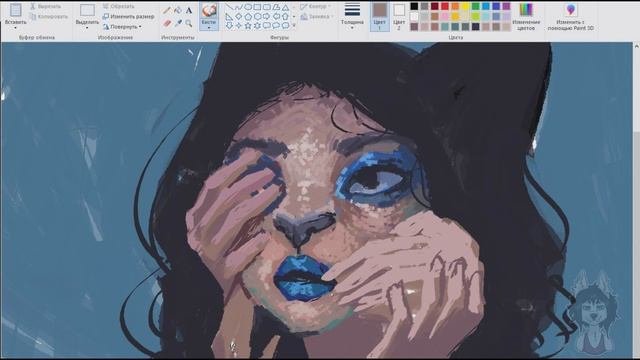Image resolution: width=640 pixels, height=360 pixels.
Task: Open Изменение цветов (Edit colors)
Action: click(x=526, y=16)
